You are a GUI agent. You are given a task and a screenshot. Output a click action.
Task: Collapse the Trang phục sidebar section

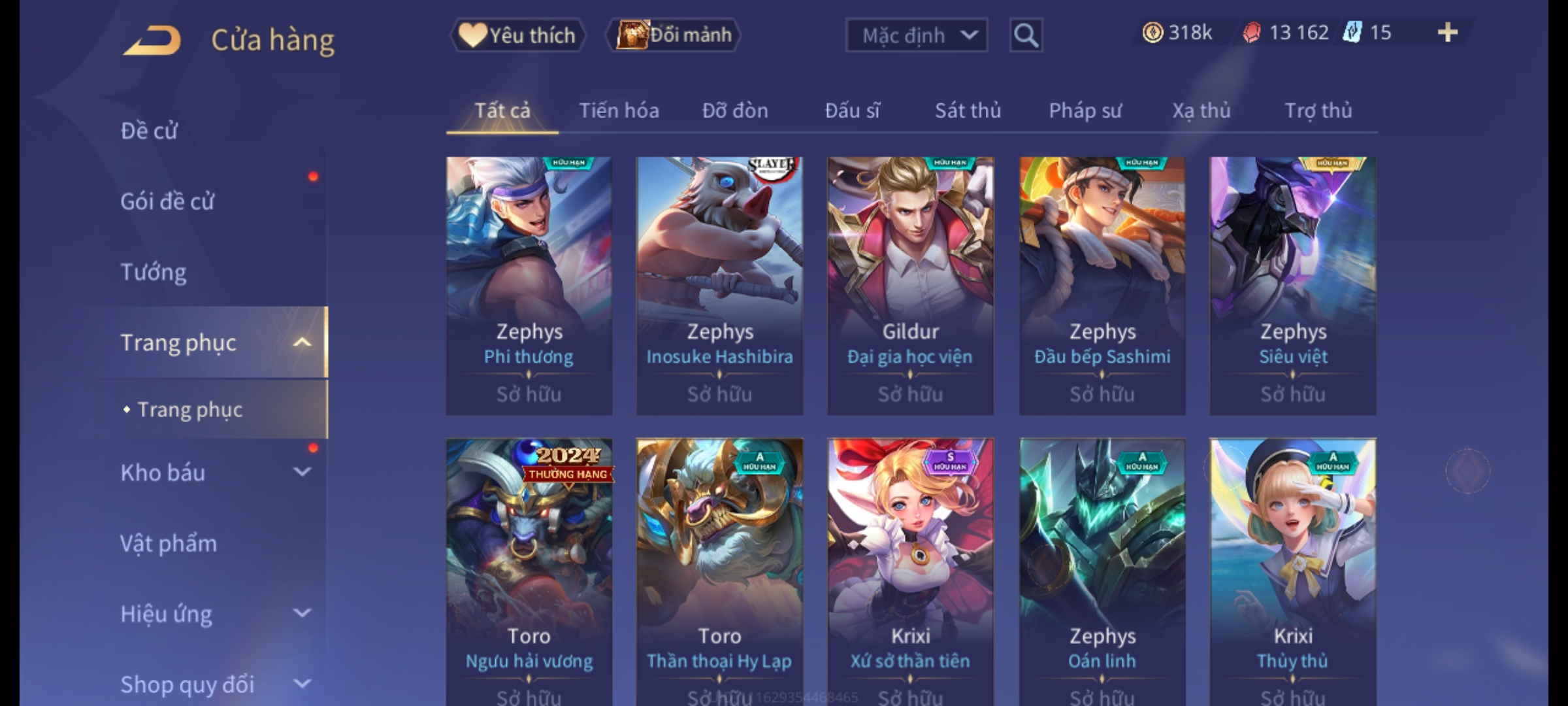pyautogui.click(x=302, y=343)
